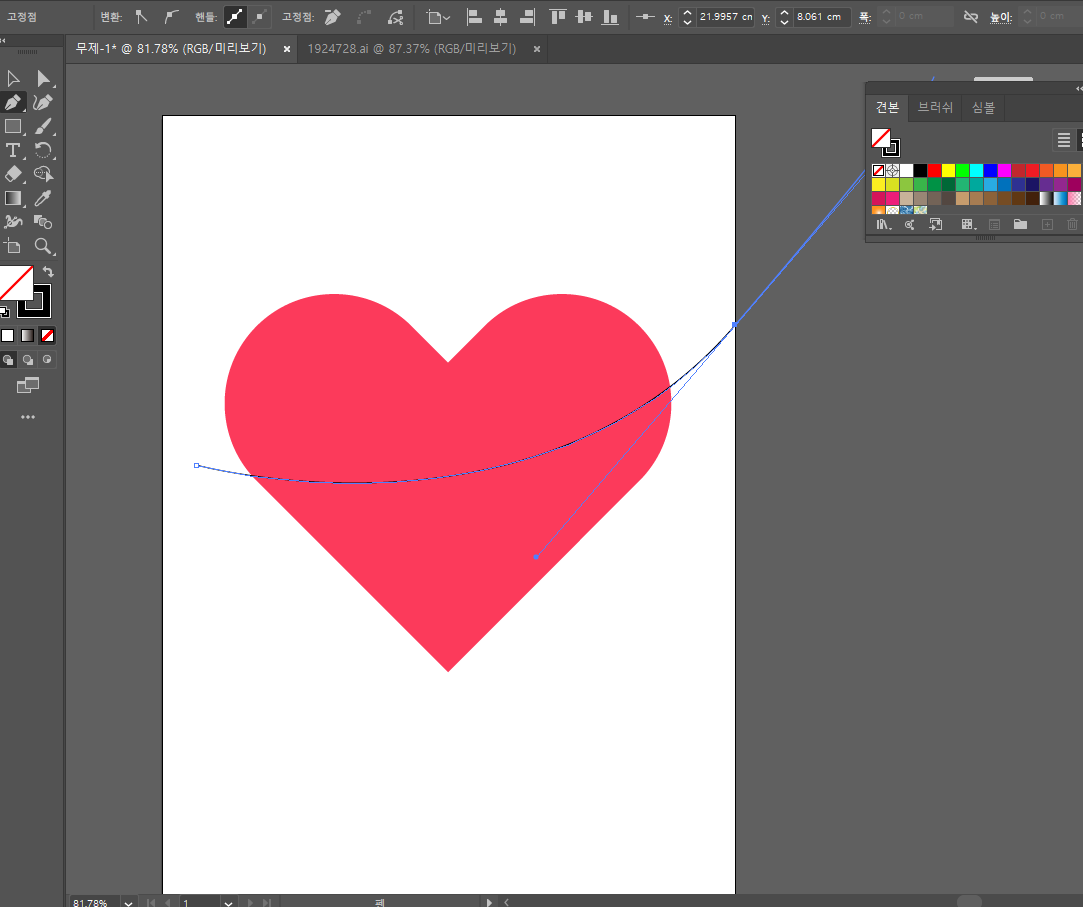The width and height of the screenshot is (1083, 907).
Task: Choose the Rotate tool
Action: 43,150
